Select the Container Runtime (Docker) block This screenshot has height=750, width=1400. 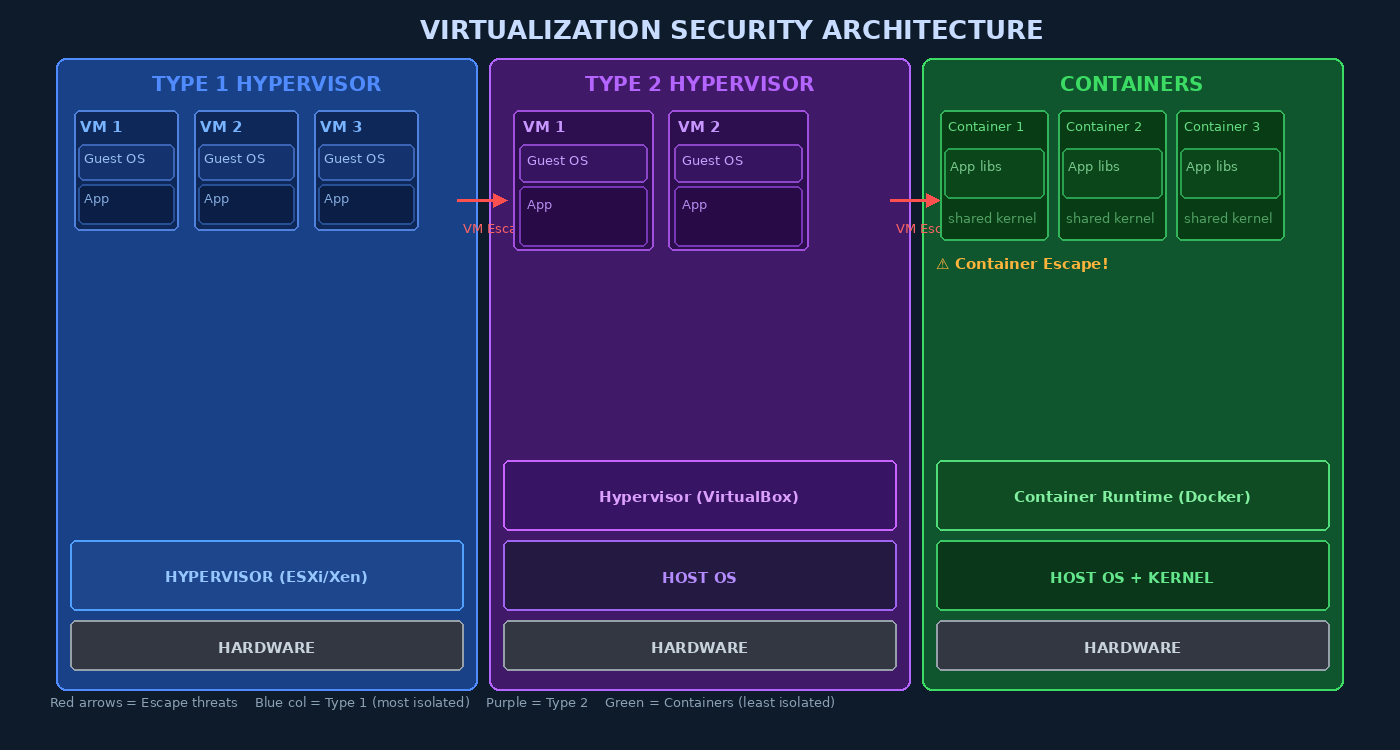pyautogui.click(x=1132, y=495)
